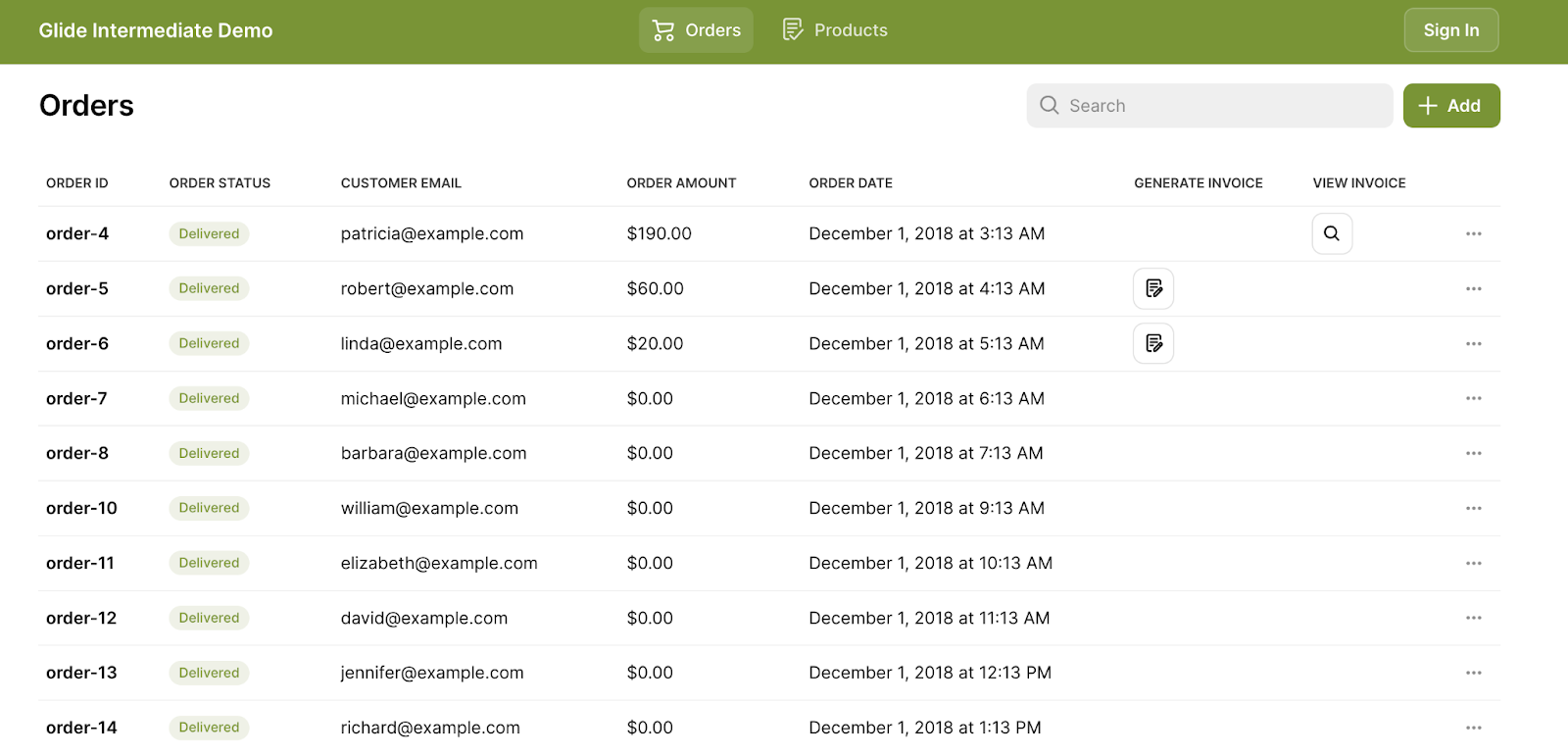The width and height of the screenshot is (1568, 755).
Task: Open more options for order-10
Action: (x=1474, y=508)
